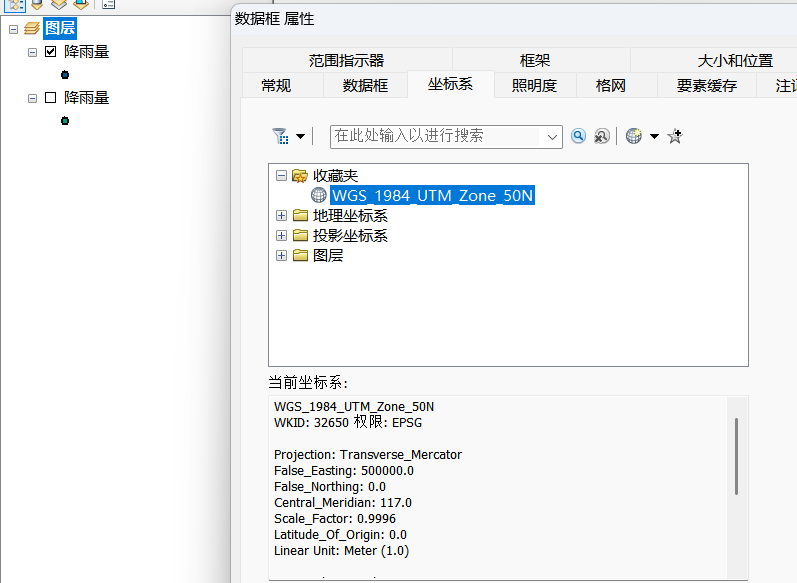Screen dimensions: 797x583
Task: Switch to the 要素缓存 tab
Action: click(707, 85)
